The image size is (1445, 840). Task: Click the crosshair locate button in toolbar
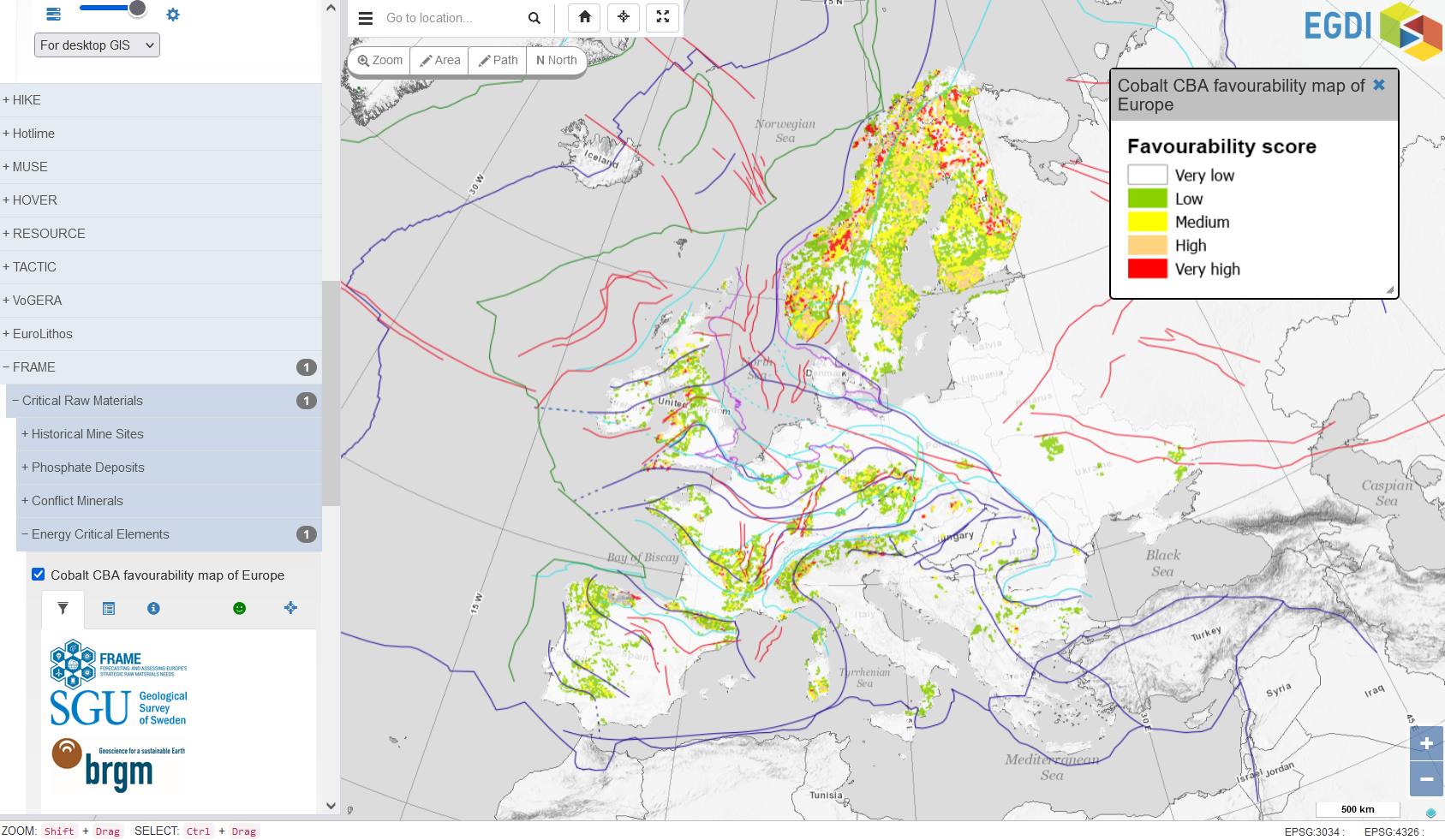click(x=624, y=17)
